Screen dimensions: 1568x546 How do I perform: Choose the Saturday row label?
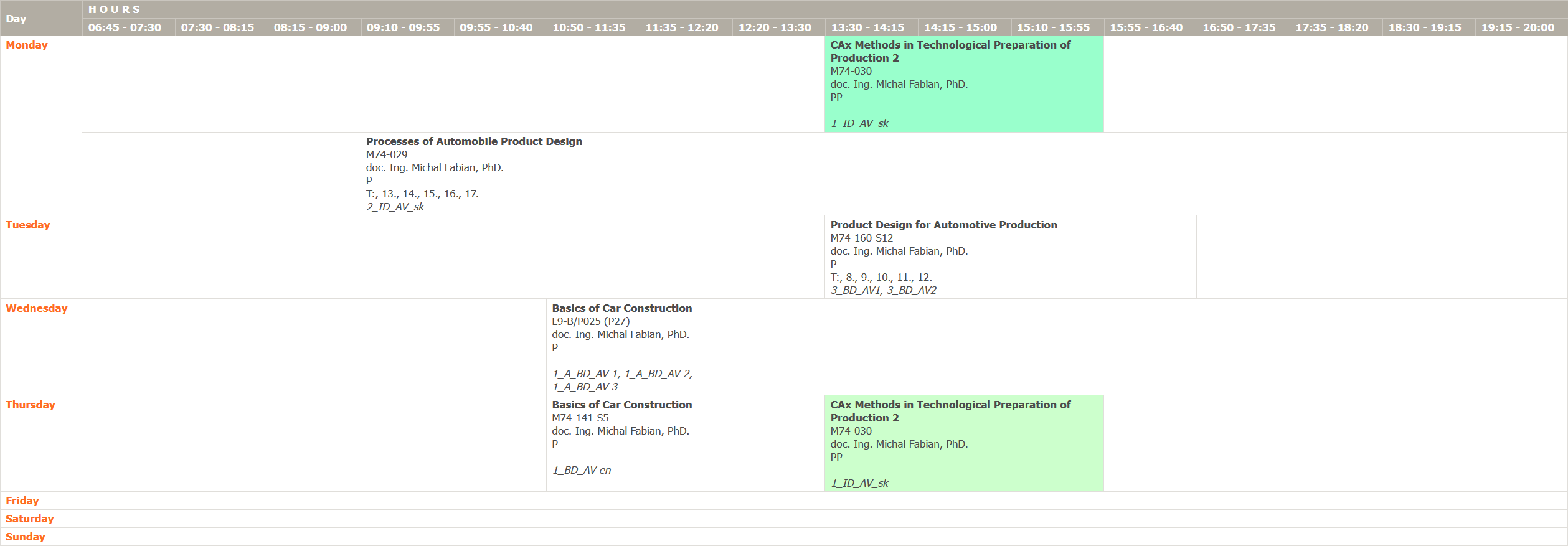coord(30,519)
